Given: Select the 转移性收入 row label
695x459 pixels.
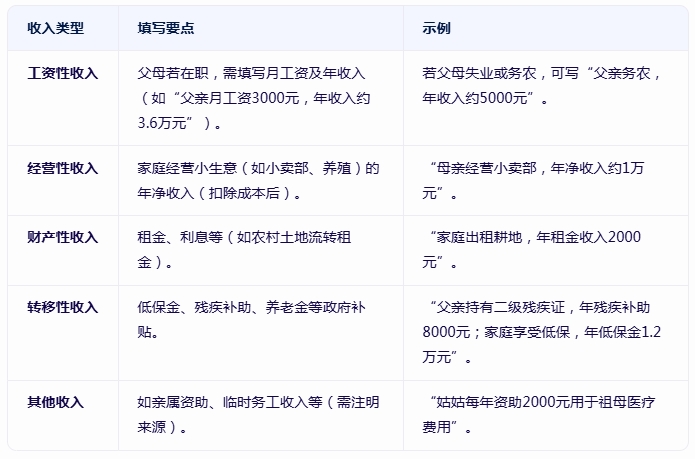Looking at the screenshot, I should tap(62, 307).
